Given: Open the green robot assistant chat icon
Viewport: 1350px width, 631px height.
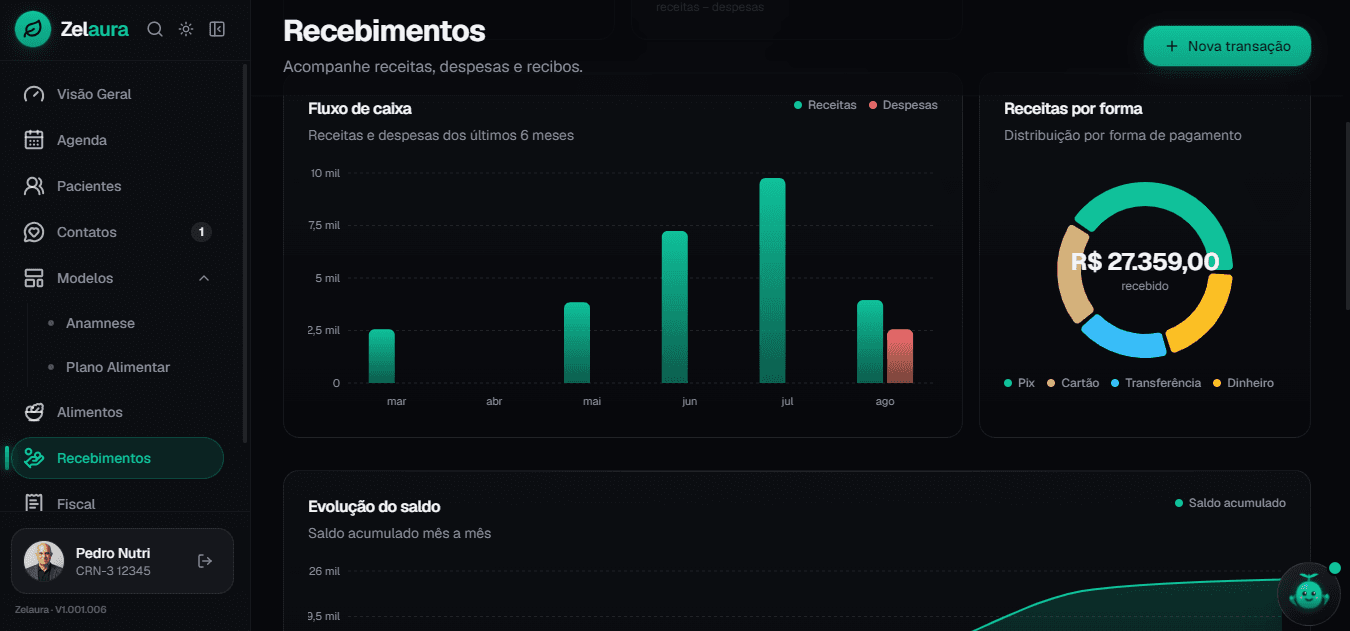Looking at the screenshot, I should 1308,593.
